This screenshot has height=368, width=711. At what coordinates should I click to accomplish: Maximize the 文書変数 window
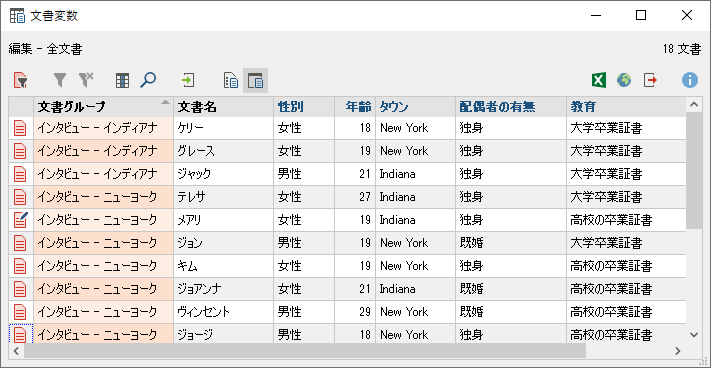coord(641,15)
